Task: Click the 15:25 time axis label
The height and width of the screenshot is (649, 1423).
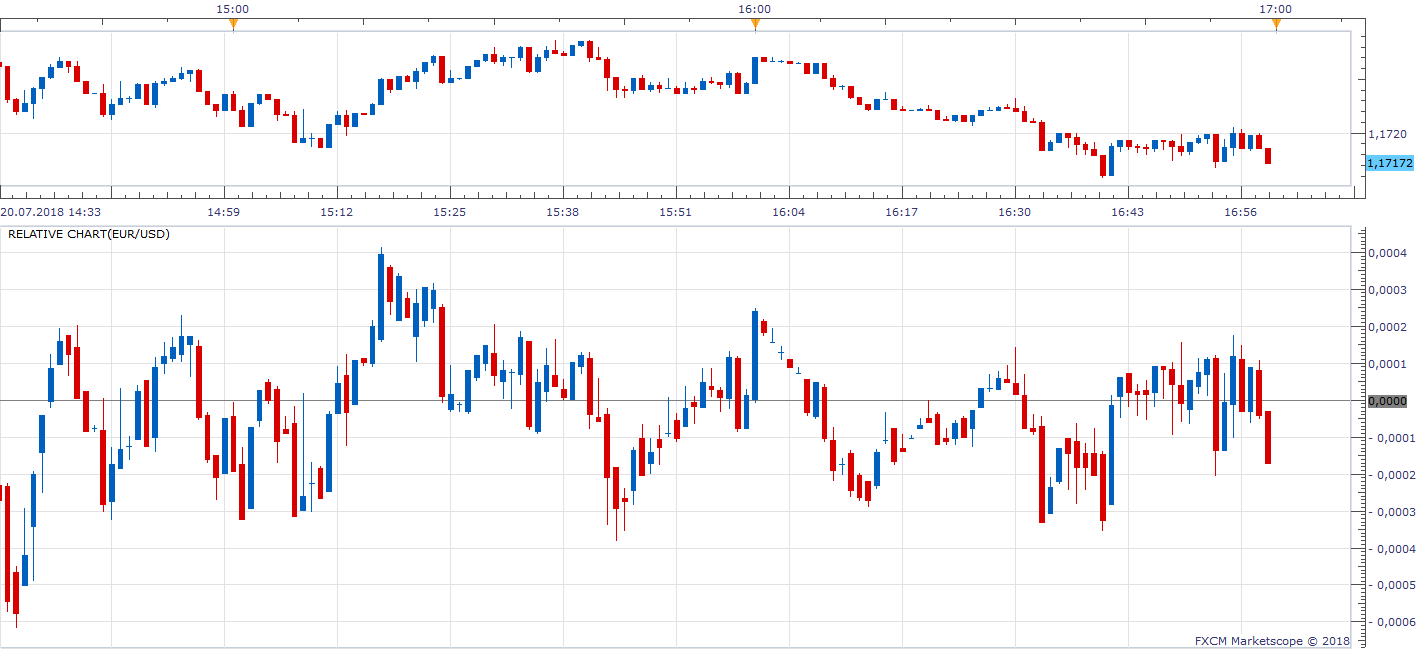Action: click(449, 212)
